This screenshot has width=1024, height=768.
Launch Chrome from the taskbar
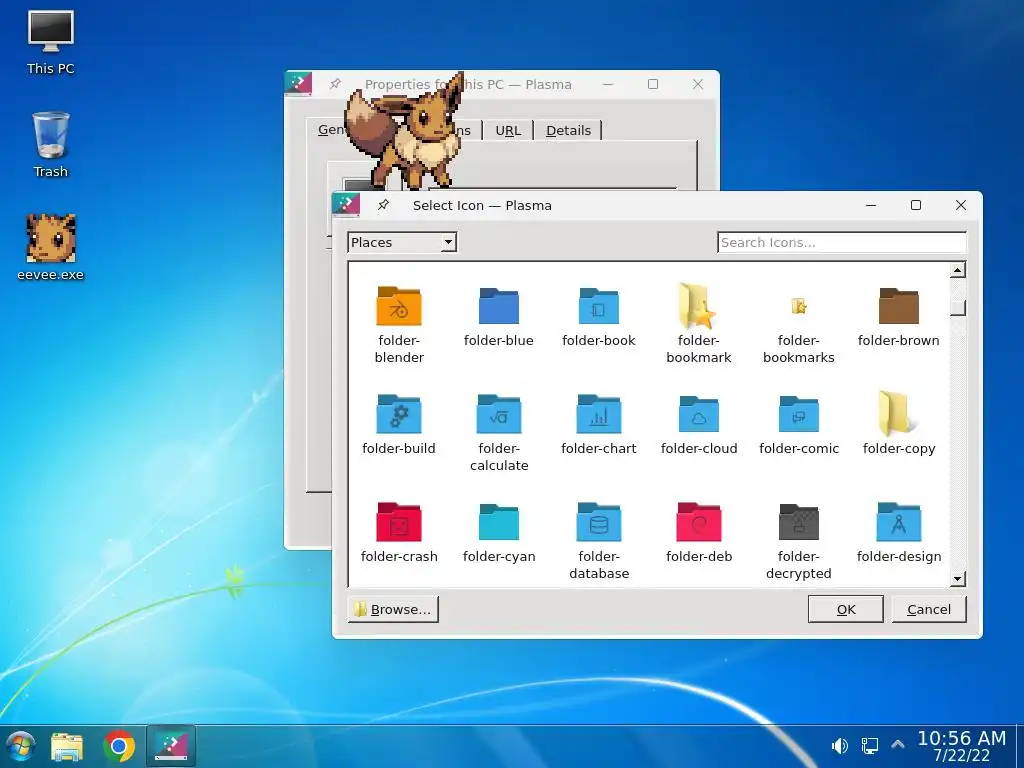[x=119, y=746]
